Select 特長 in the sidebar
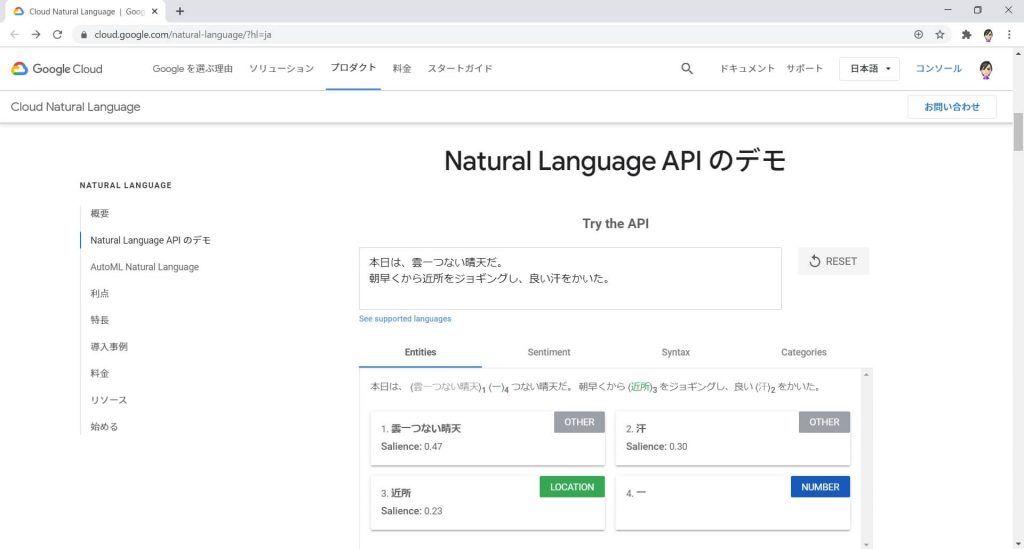Image resolution: width=1024 pixels, height=549 pixels. [100, 320]
